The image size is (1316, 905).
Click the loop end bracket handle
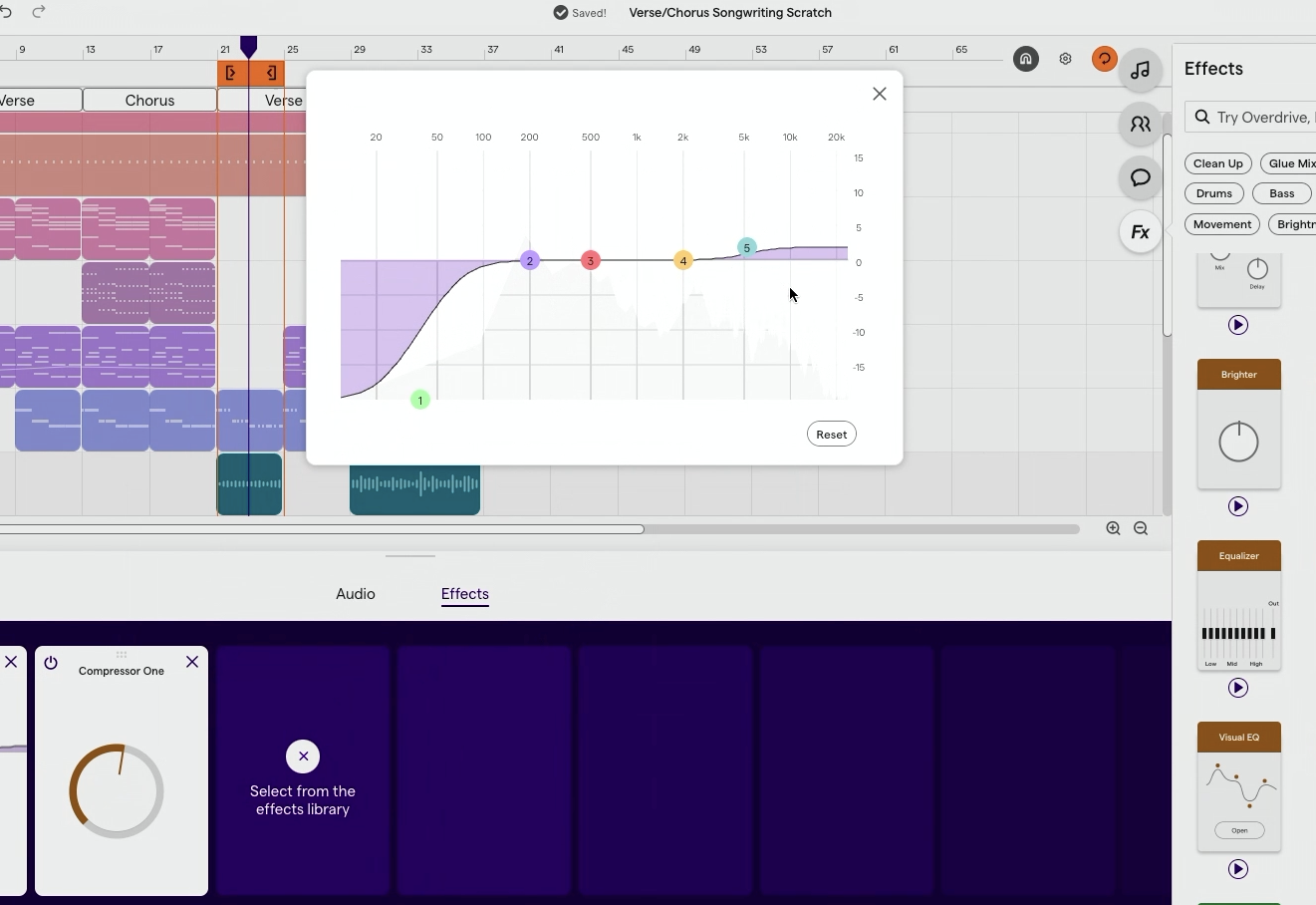(269, 73)
